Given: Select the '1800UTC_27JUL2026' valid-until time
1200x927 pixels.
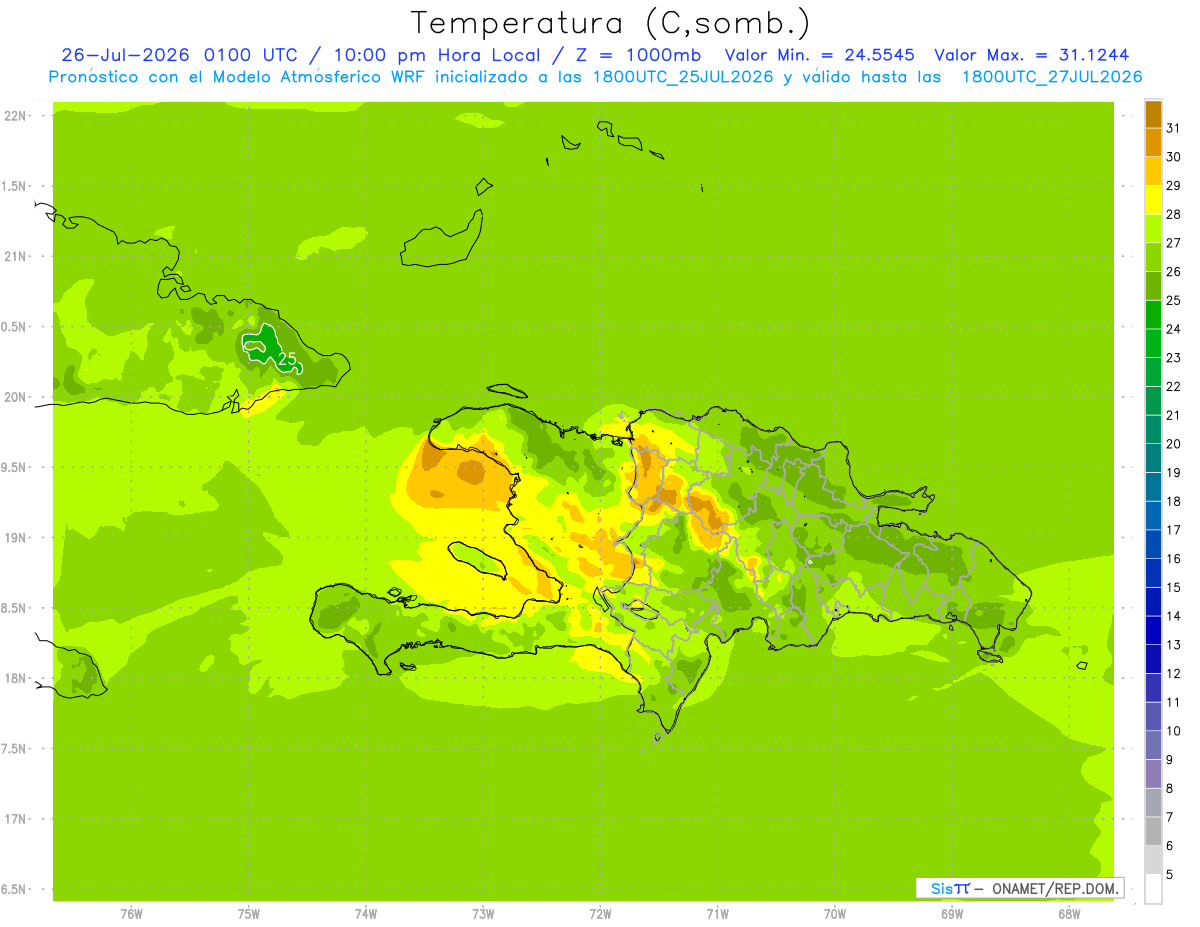Looking at the screenshot, I should tap(1052, 77).
